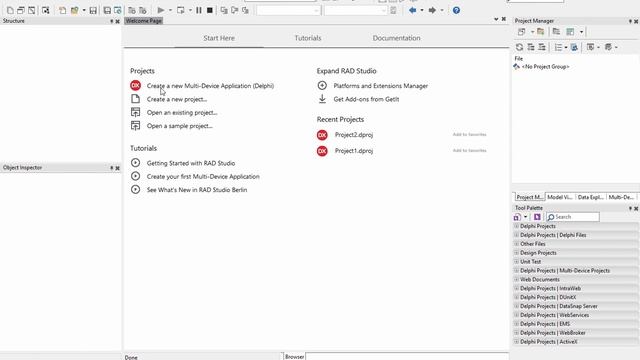Click the Stop program square button
Image resolution: width=640 pixels, height=360 pixels.
(x=209, y=10)
